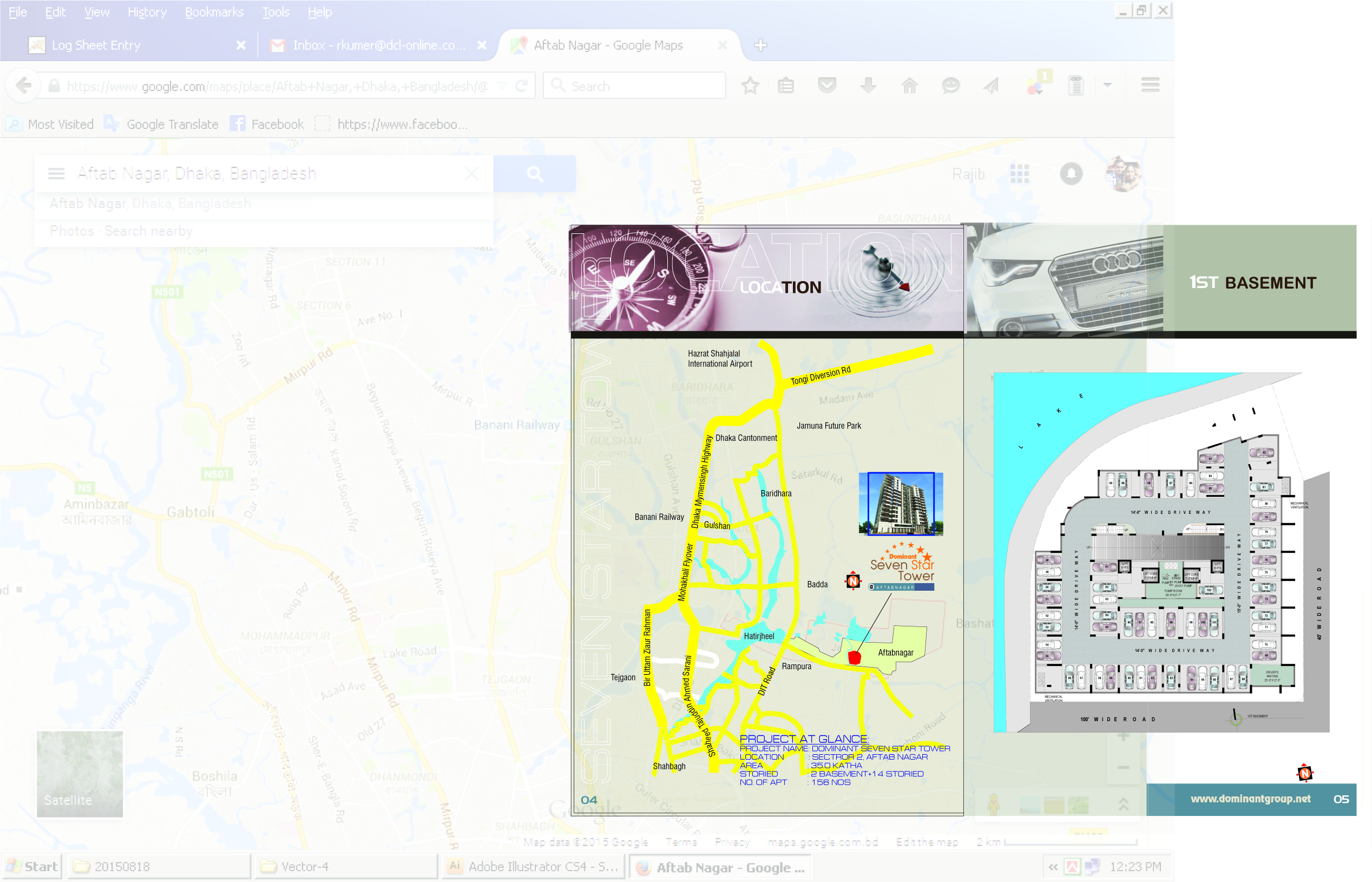Viewport: 1372px width, 882px height.
Task: Open the Edit menu
Action: tap(55, 12)
